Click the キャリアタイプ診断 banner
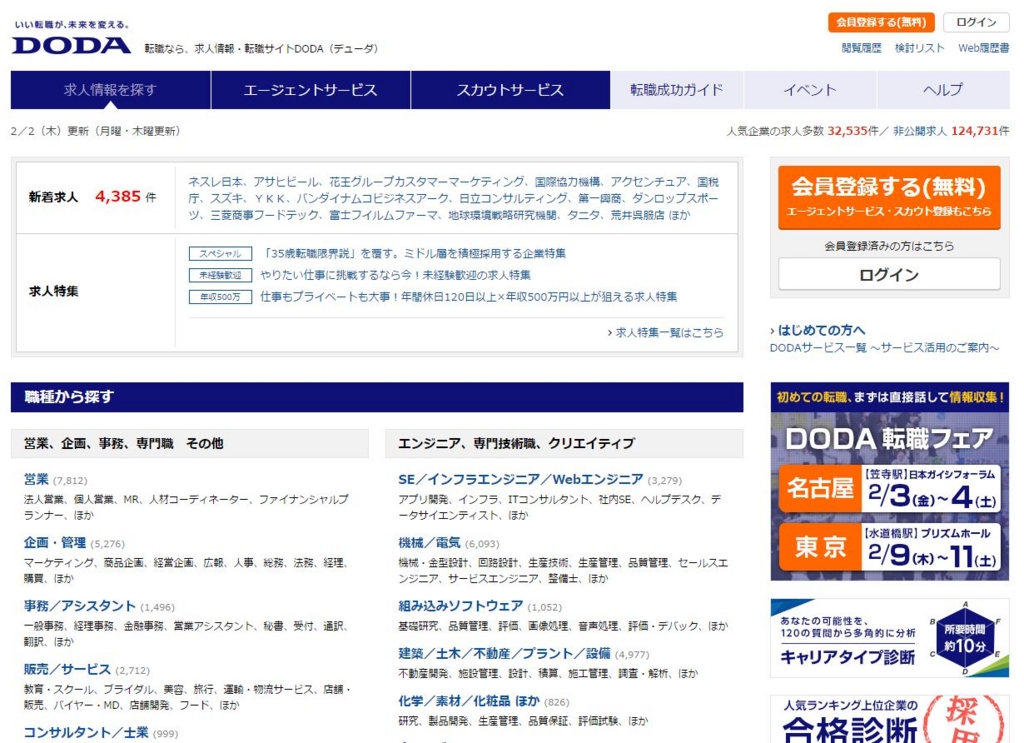 (x=889, y=639)
